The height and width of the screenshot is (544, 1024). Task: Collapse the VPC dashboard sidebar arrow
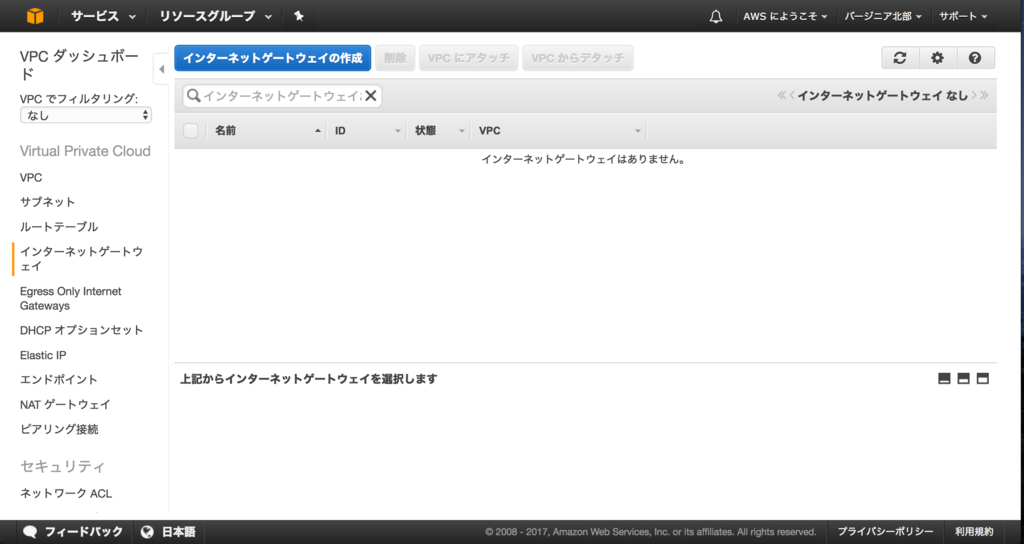[x=161, y=69]
